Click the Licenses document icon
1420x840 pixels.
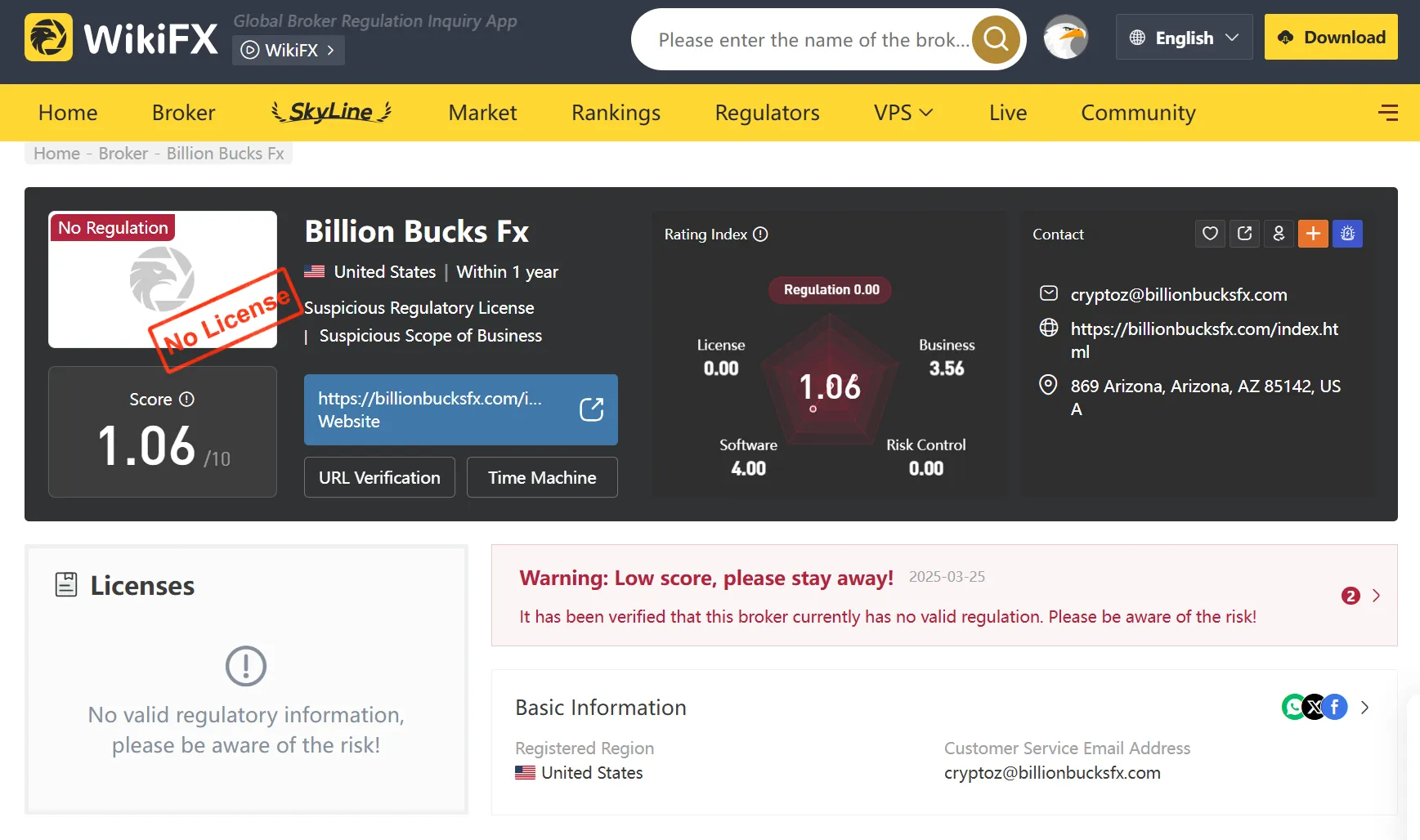pyautogui.click(x=66, y=584)
